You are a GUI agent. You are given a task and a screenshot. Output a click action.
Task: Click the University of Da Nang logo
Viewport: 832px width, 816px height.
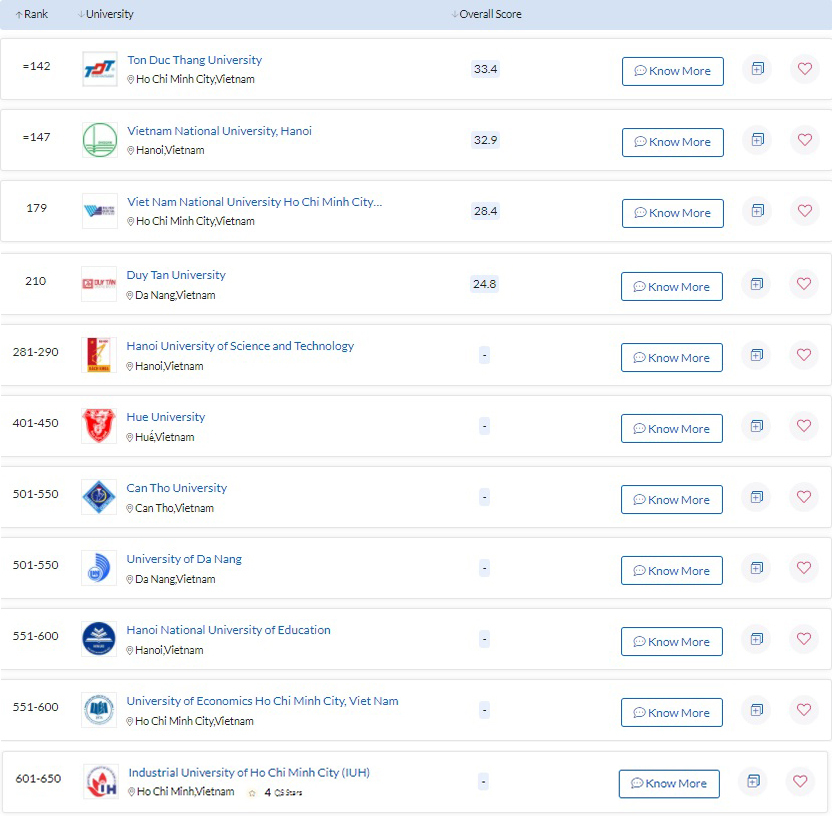click(x=99, y=568)
